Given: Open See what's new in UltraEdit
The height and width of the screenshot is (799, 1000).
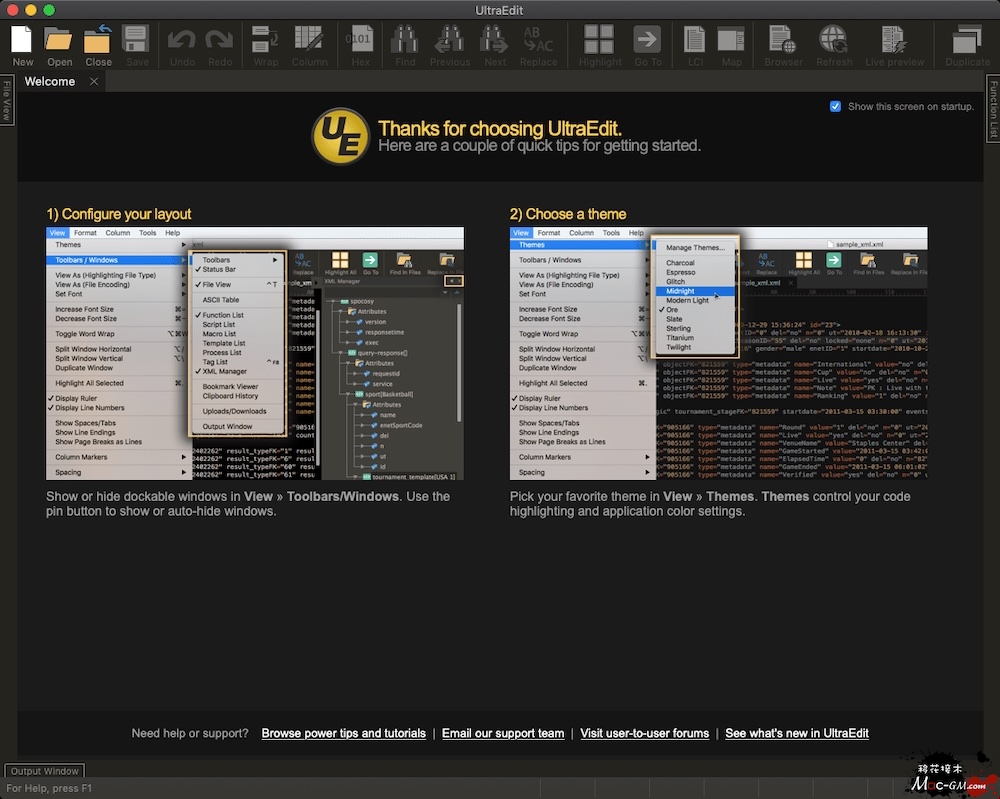Looking at the screenshot, I should tap(796, 733).
